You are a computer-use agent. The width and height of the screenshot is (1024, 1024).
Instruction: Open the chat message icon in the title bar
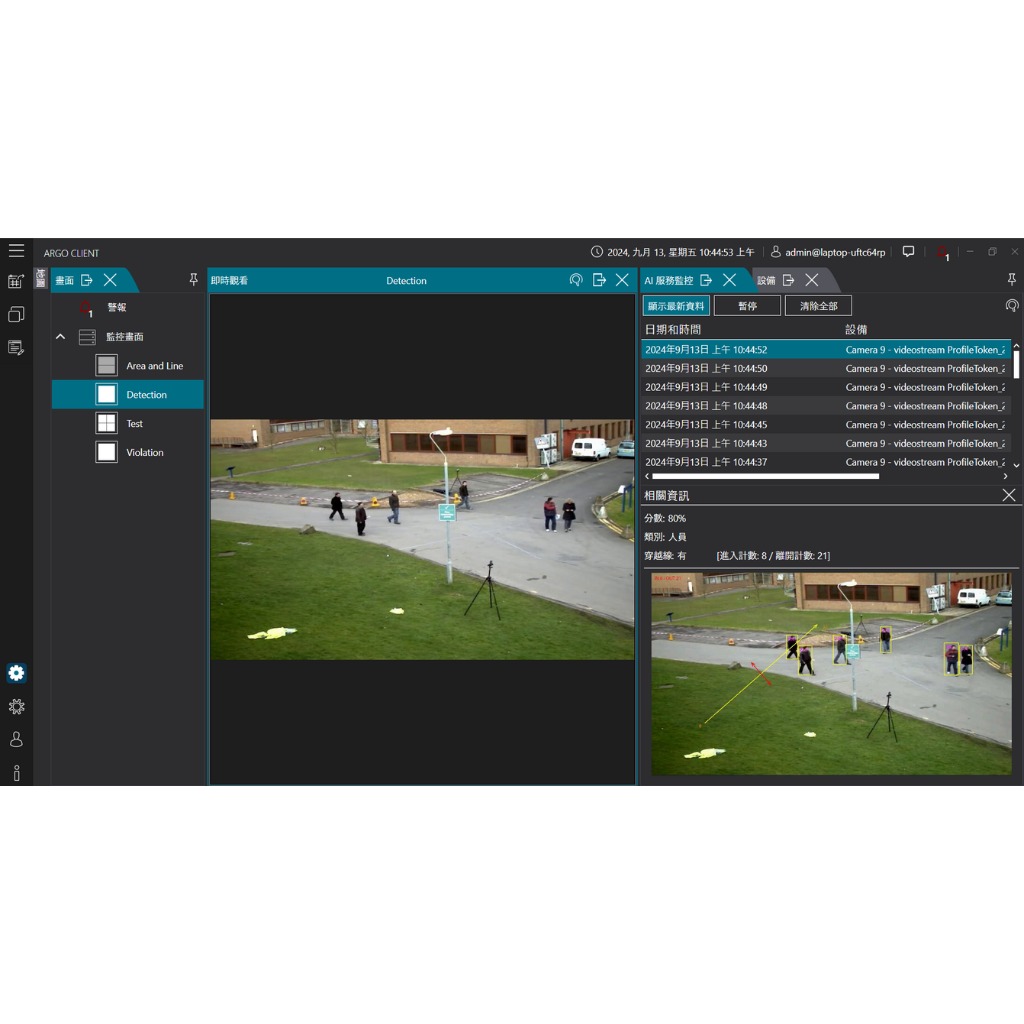click(908, 252)
